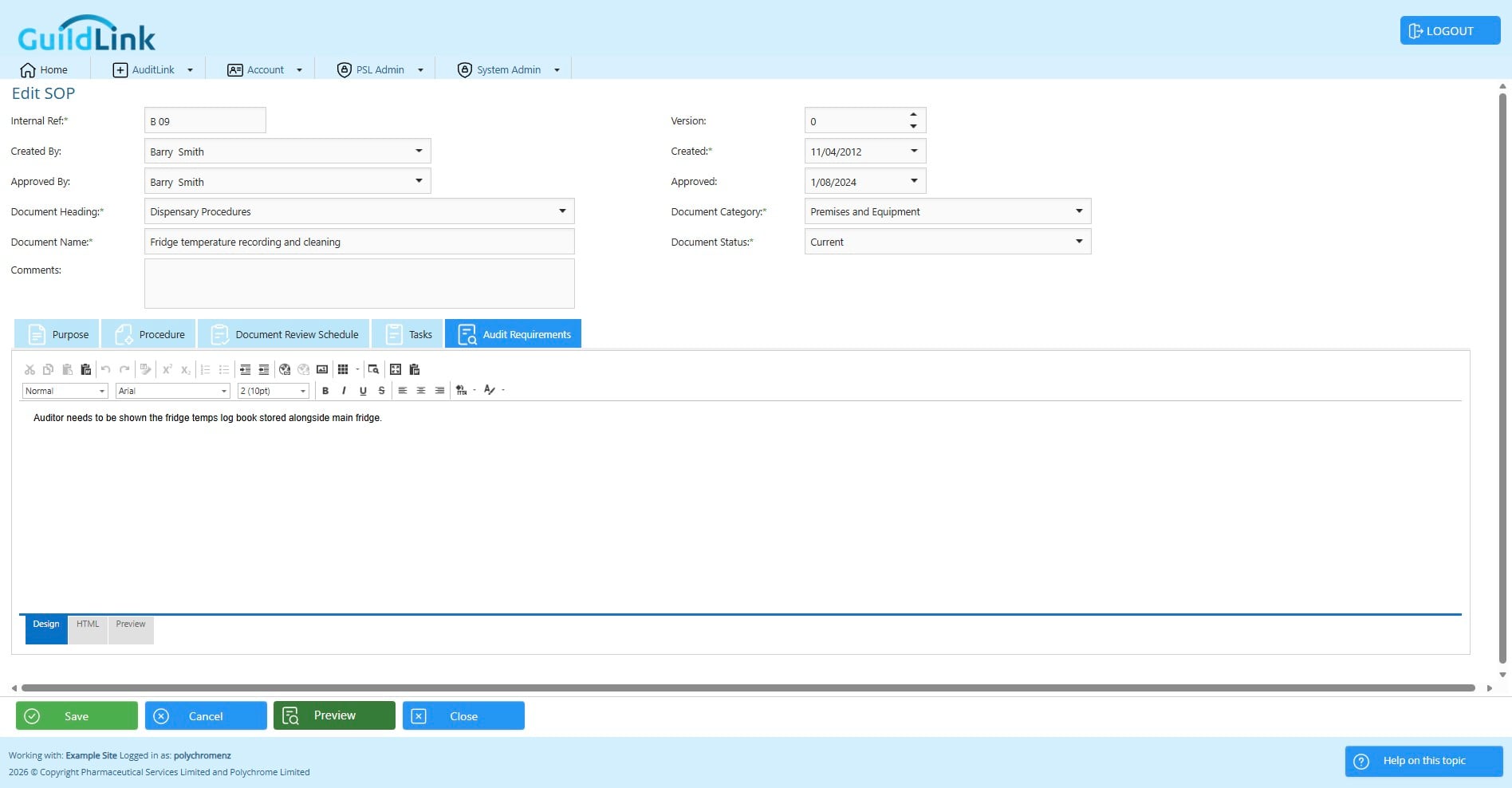Screen dimensions: 1512x788
Task: Click the Copy icon in editor toolbar
Action: (x=48, y=369)
